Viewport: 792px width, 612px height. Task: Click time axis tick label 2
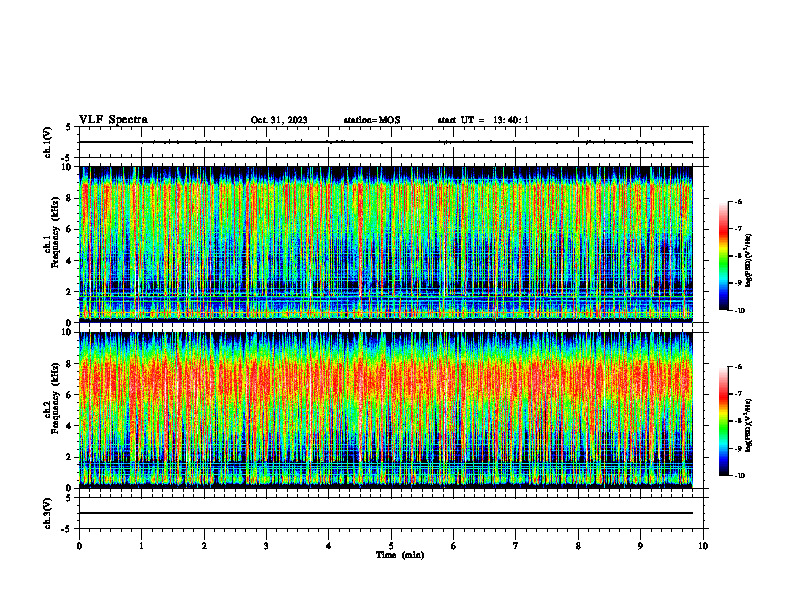click(x=204, y=546)
